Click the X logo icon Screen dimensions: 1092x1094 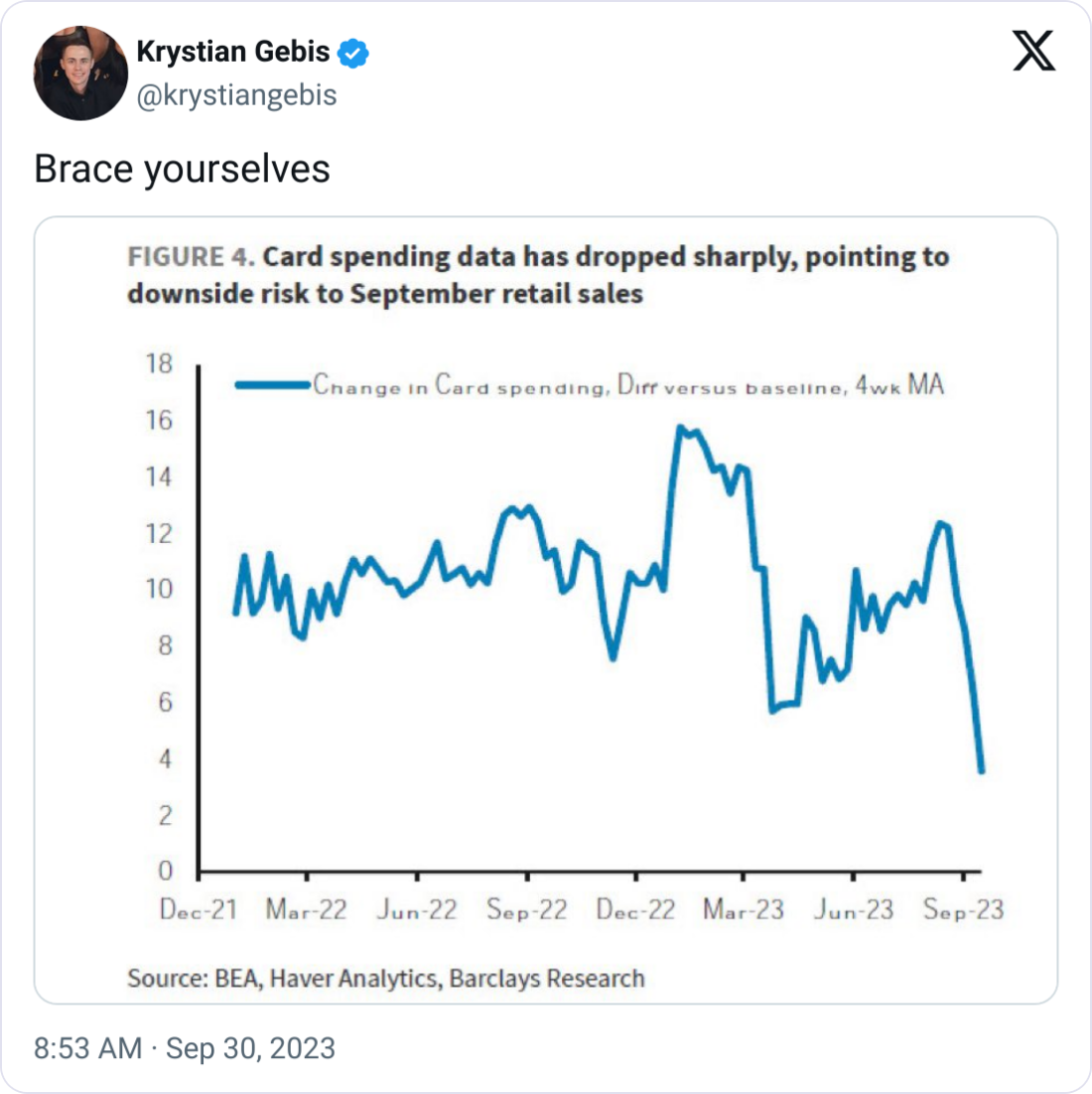[x=1033, y=51]
